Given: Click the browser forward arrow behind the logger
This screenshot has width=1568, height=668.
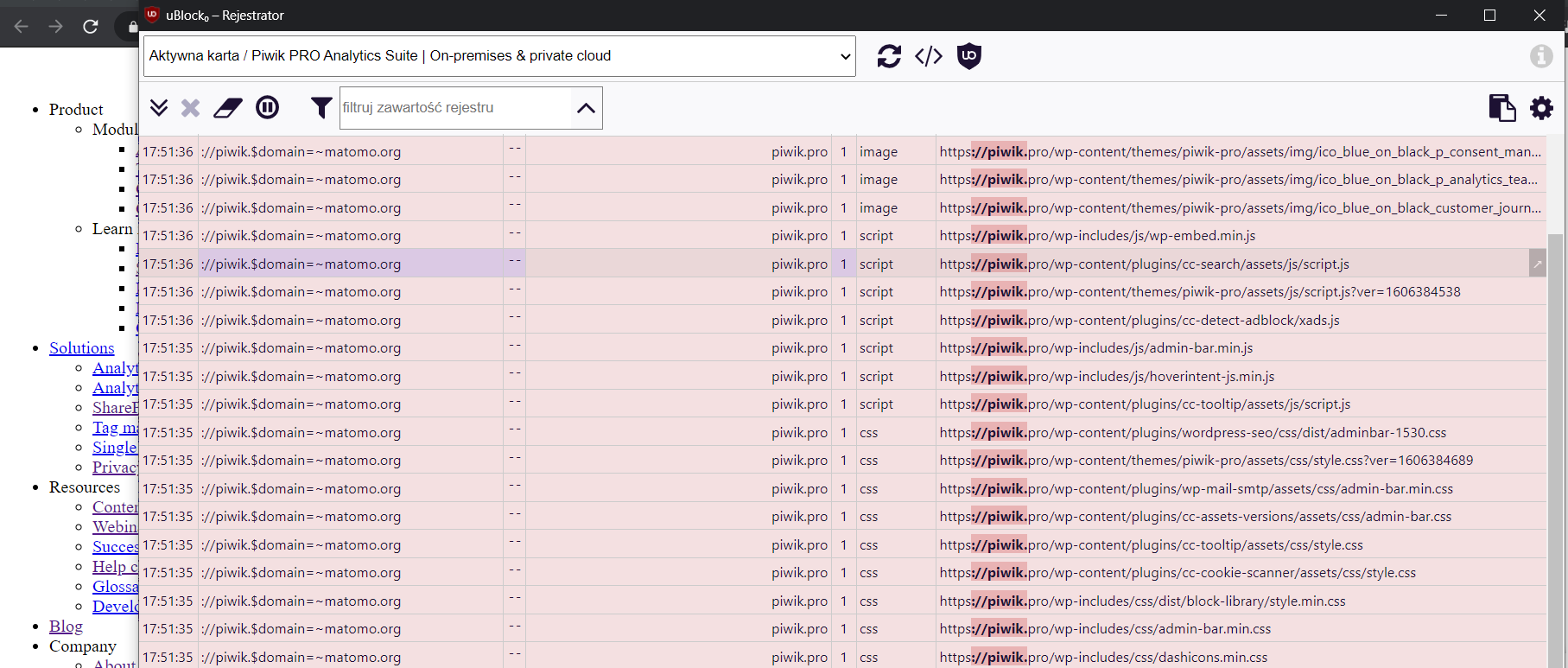Looking at the screenshot, I should pyautogui.click(x=56, y=27).
